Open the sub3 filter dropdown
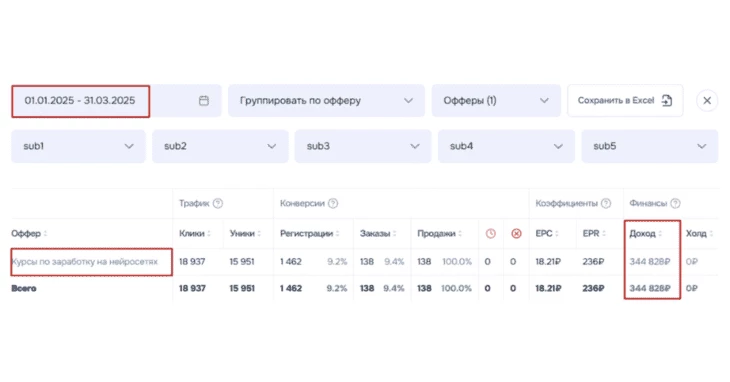Viewport: 730px width, 382px height. point(363,146)
